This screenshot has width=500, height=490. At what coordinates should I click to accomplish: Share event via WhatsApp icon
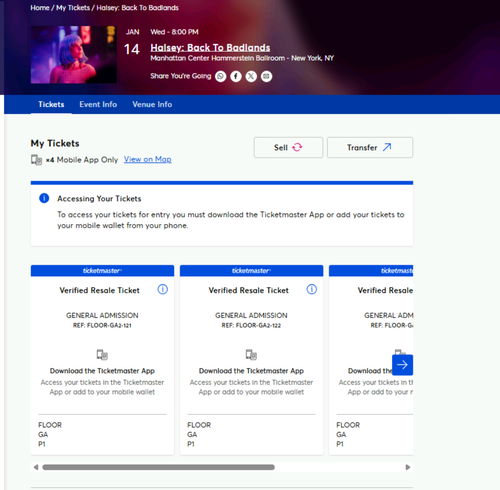pos(220,76)
